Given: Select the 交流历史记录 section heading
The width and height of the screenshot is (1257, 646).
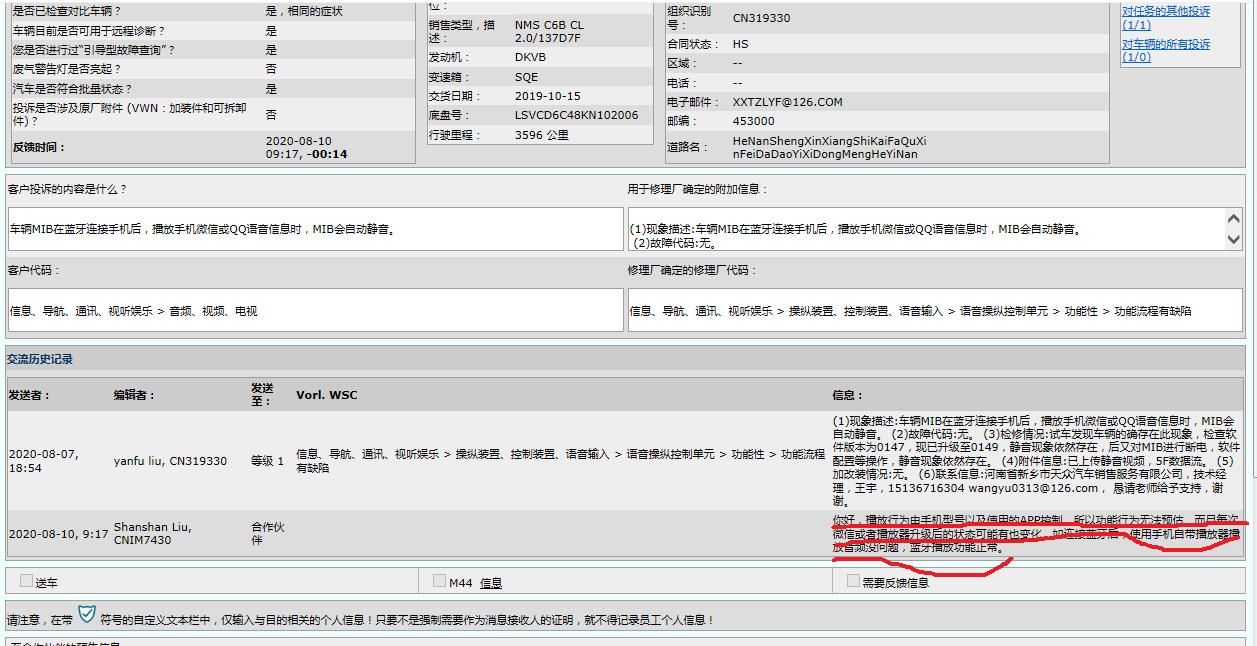Looking at the screenshot, I should tap(39, 359).
